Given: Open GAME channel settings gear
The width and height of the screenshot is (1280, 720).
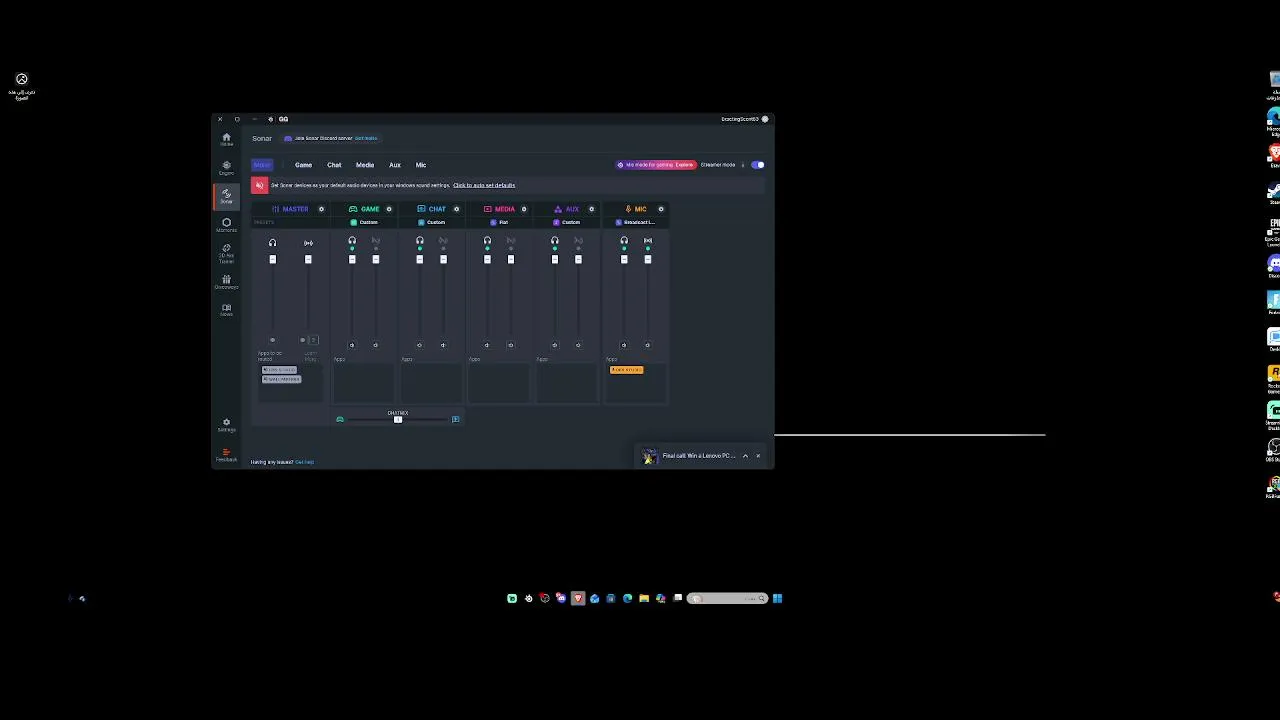Looking at the screenshot, I should point(389,209).
